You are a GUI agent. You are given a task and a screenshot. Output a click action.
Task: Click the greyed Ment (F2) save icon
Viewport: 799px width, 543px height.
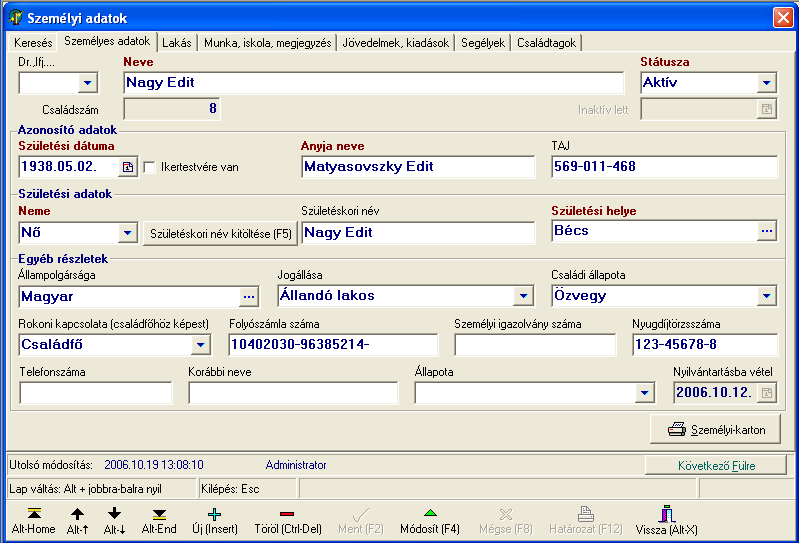(360, 514)
